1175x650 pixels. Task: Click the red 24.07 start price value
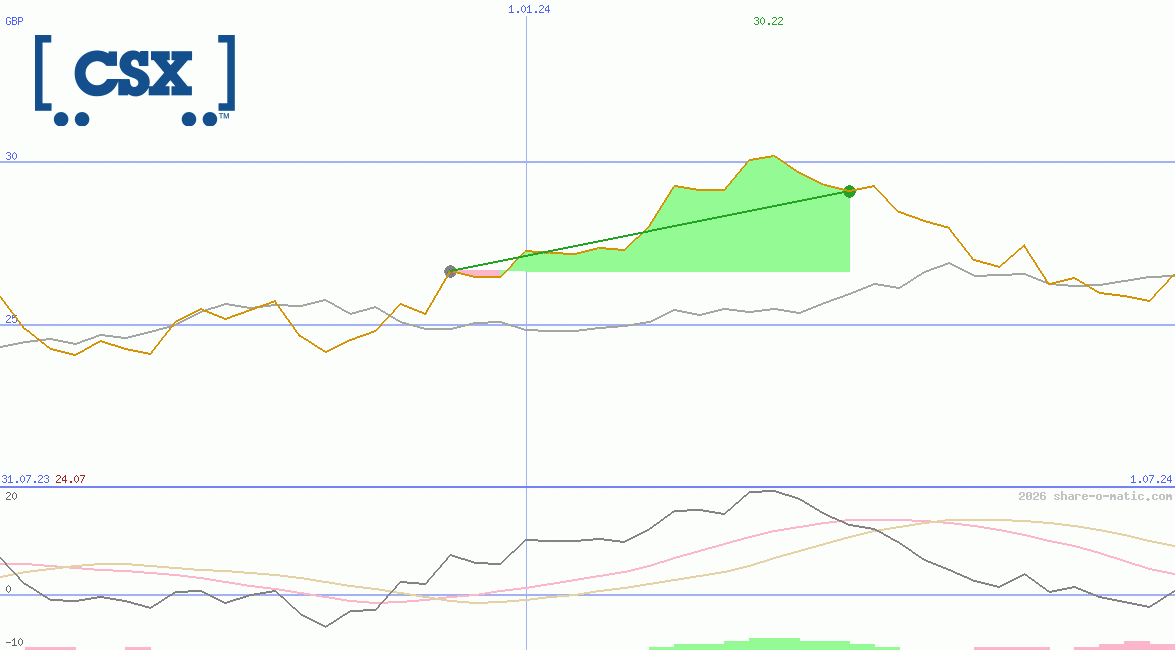point(70,479)
